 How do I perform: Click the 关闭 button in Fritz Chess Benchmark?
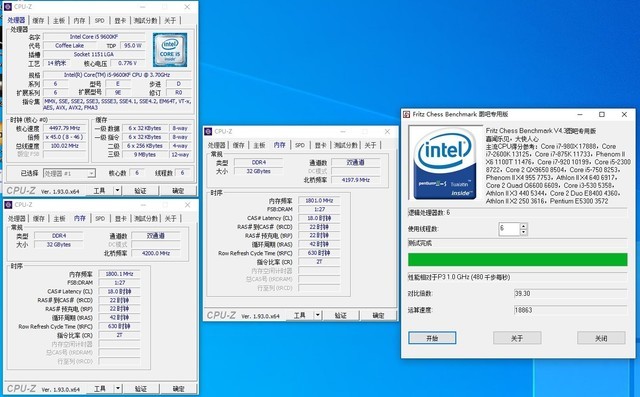coord(601,338)
